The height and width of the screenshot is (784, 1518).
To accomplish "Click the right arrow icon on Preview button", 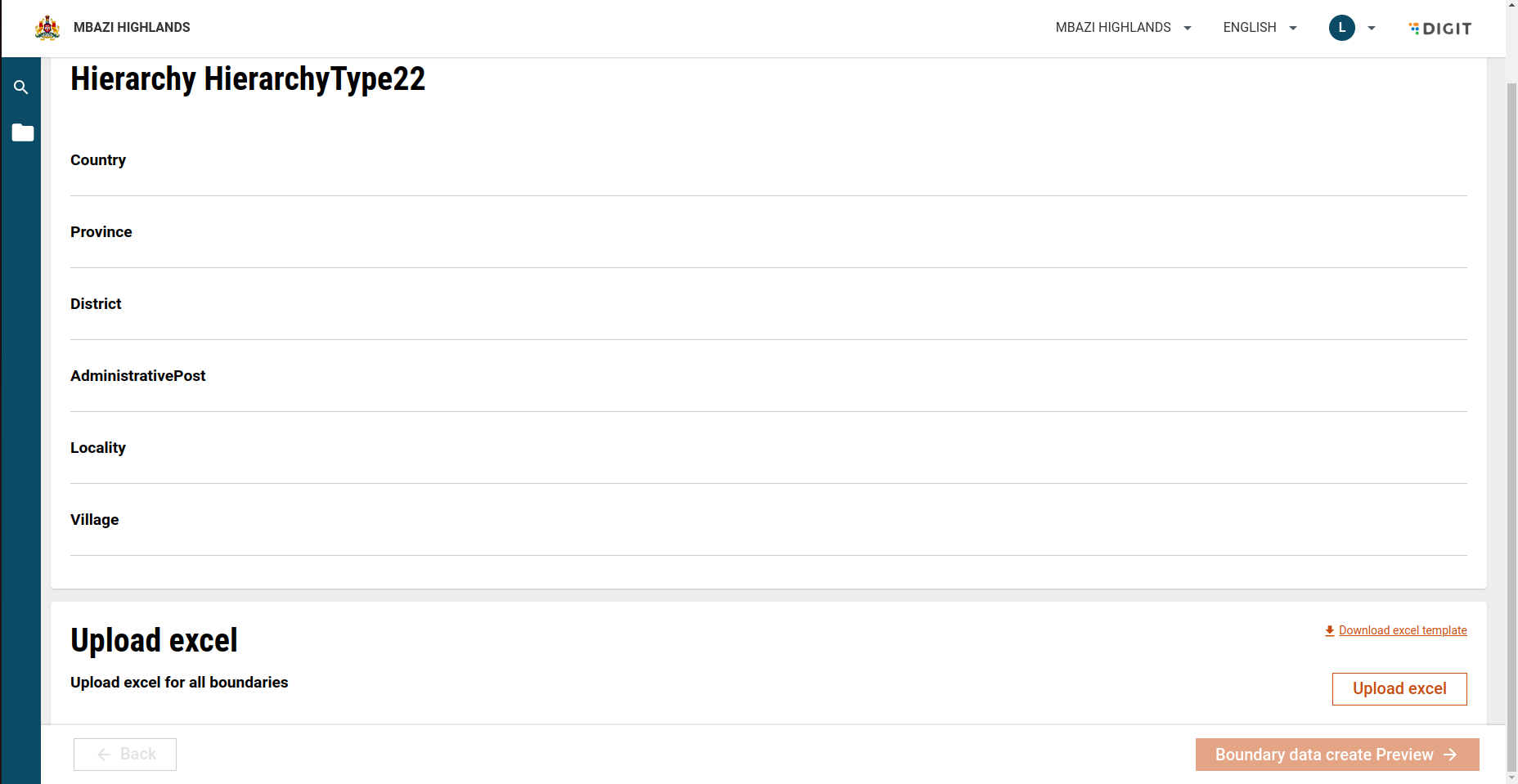I will pyautogui.click(x=1450, y=755).
